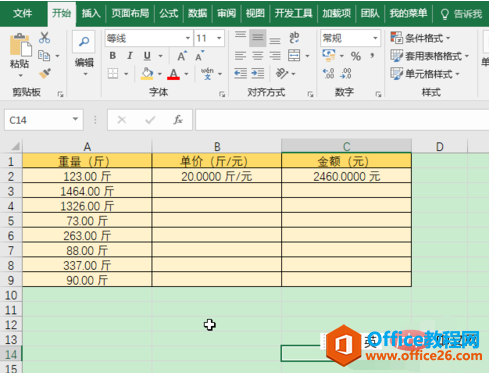Open the 字体 font dialog launcher

[222, 95]
